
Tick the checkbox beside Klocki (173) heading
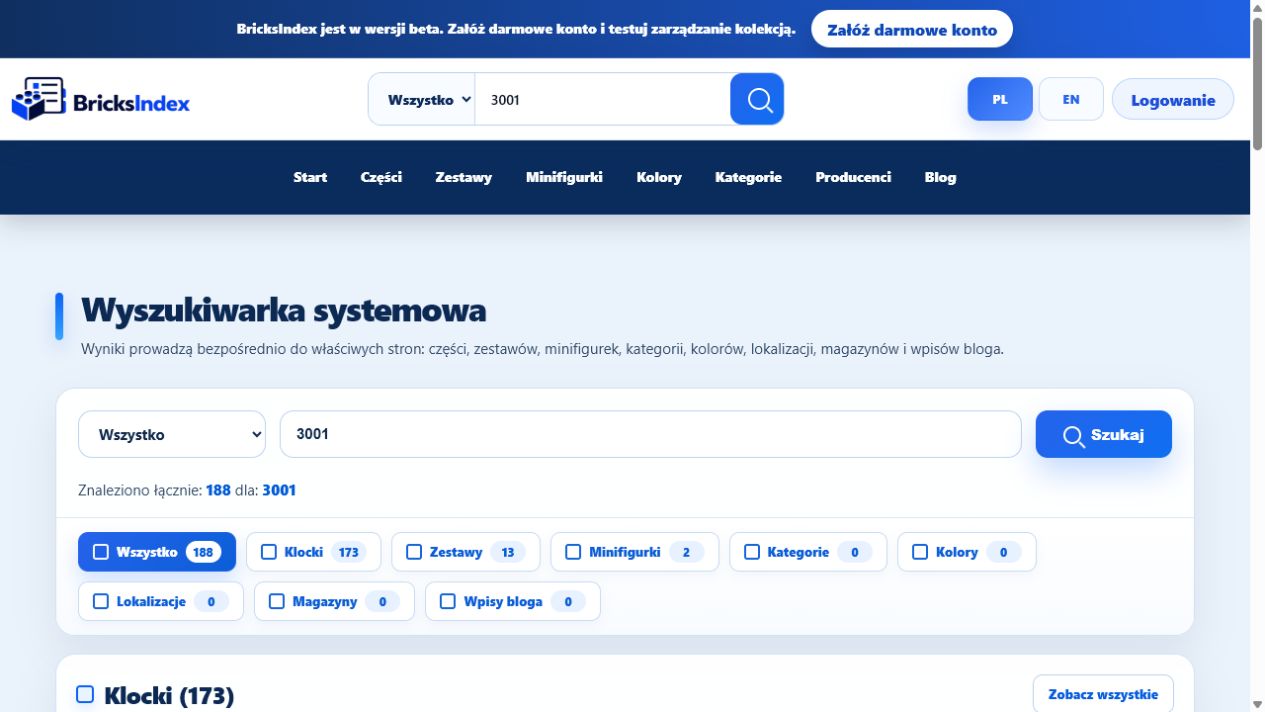click(85, 694)
